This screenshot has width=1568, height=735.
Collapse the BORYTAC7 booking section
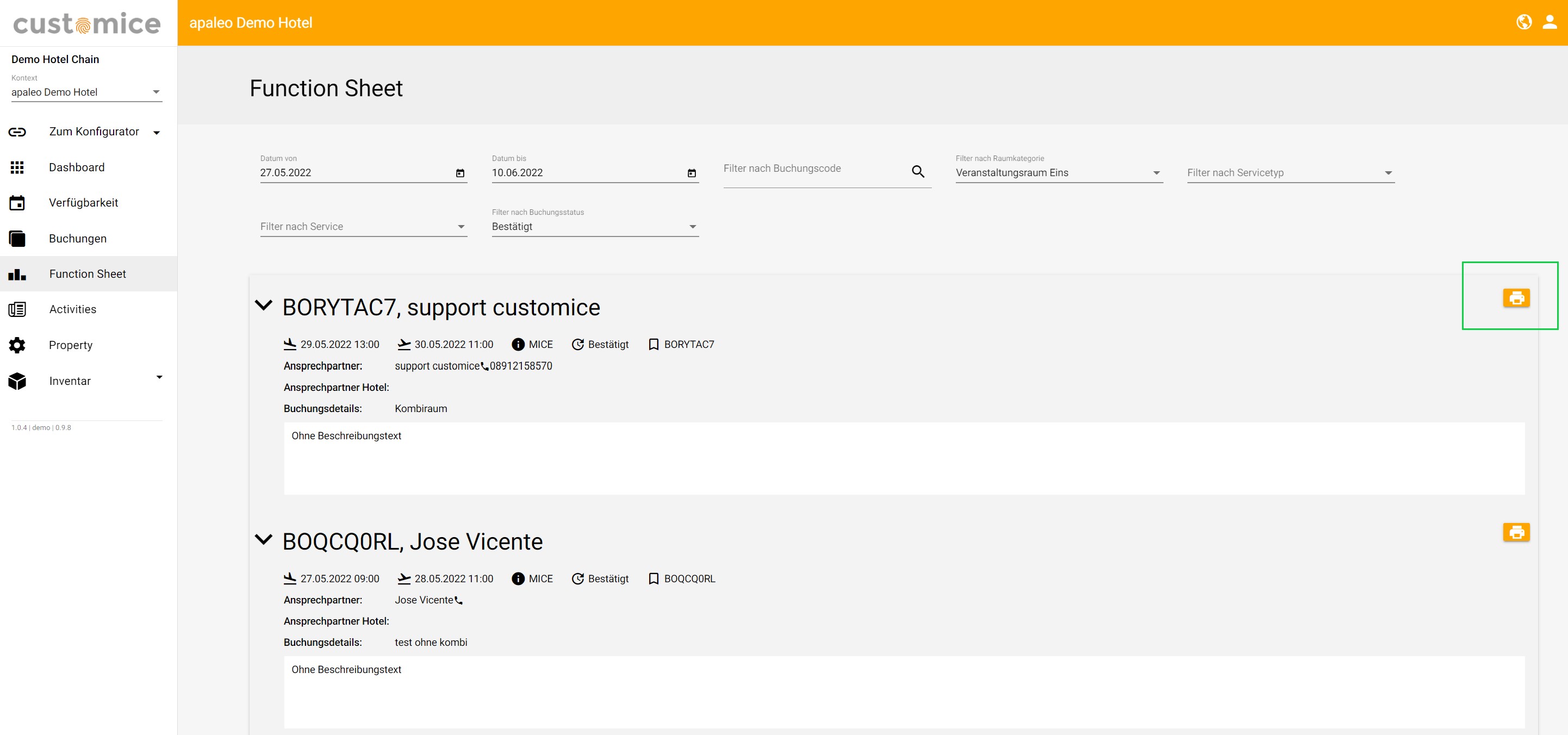(x=264, y=305)
